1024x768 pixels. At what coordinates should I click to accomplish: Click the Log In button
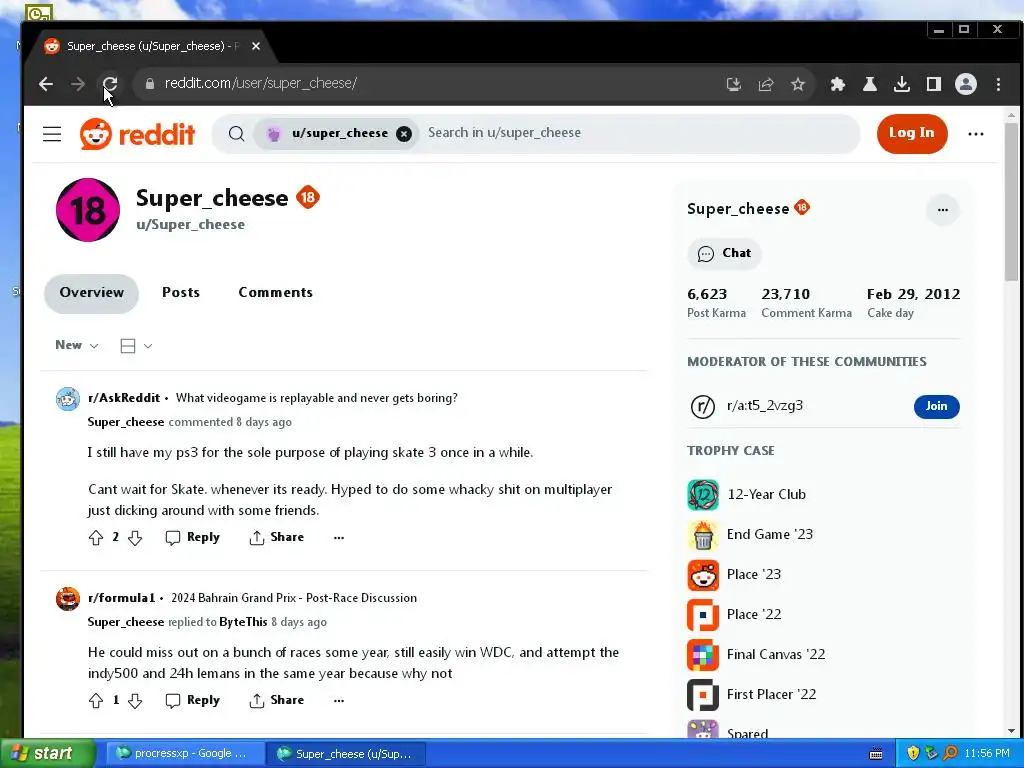pyautogui.click(x=912, y=133)
